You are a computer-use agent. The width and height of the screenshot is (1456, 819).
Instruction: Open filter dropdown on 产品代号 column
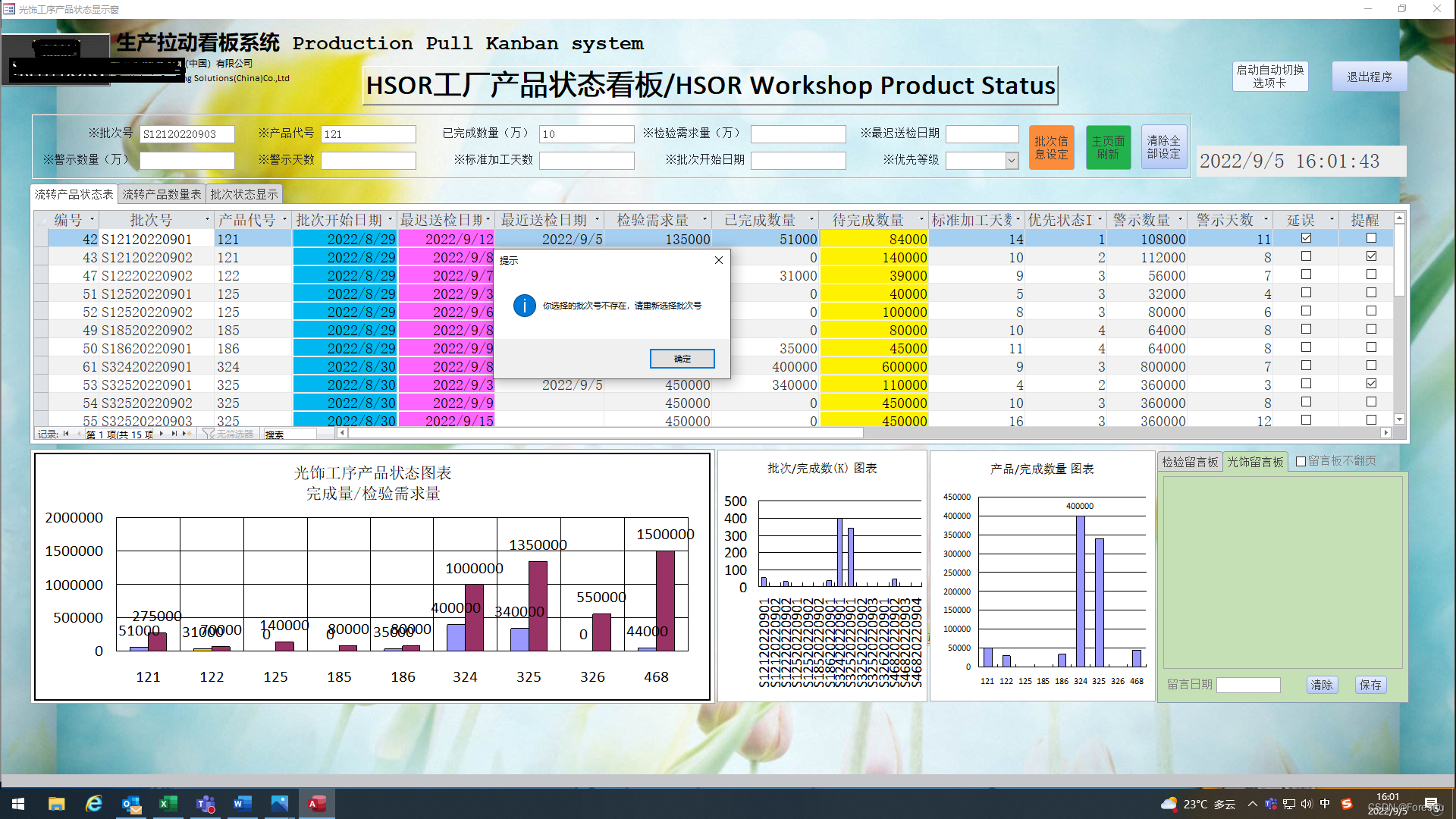[x=284, y=220]
